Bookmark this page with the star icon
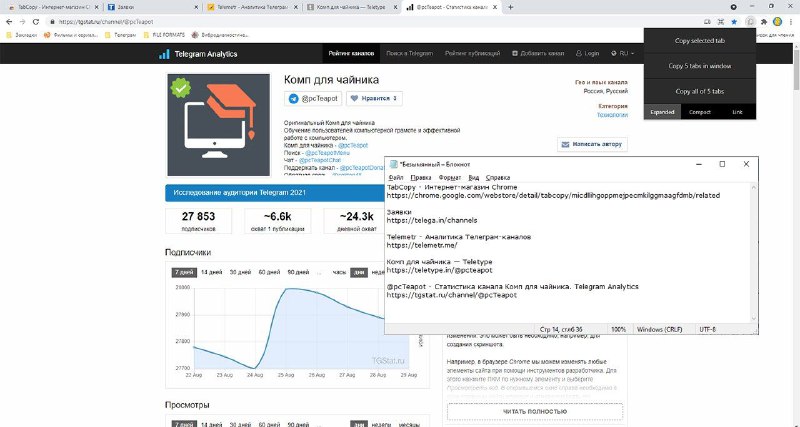Screen dimensions: 800x427 click(734, 22)
